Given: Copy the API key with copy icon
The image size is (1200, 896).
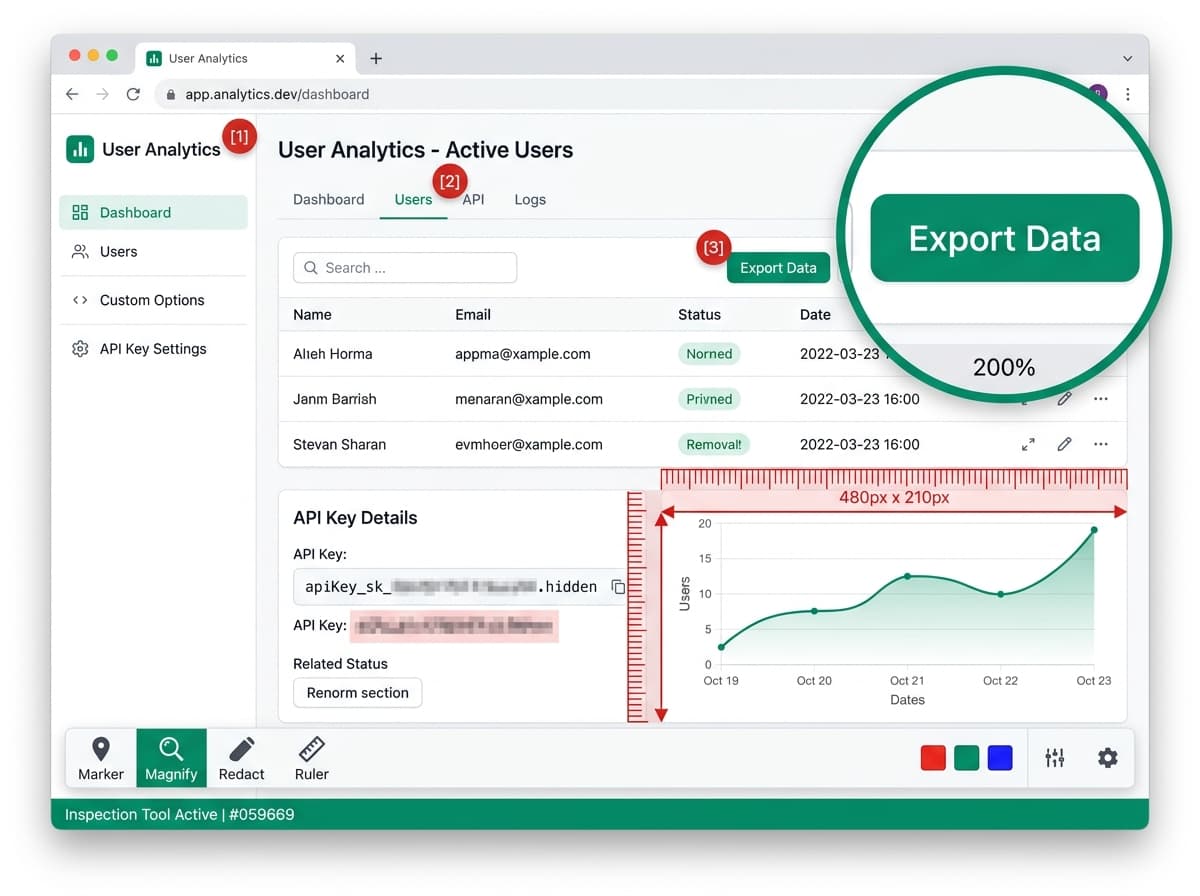Looking at the screenshot, I should click(618, 587).
